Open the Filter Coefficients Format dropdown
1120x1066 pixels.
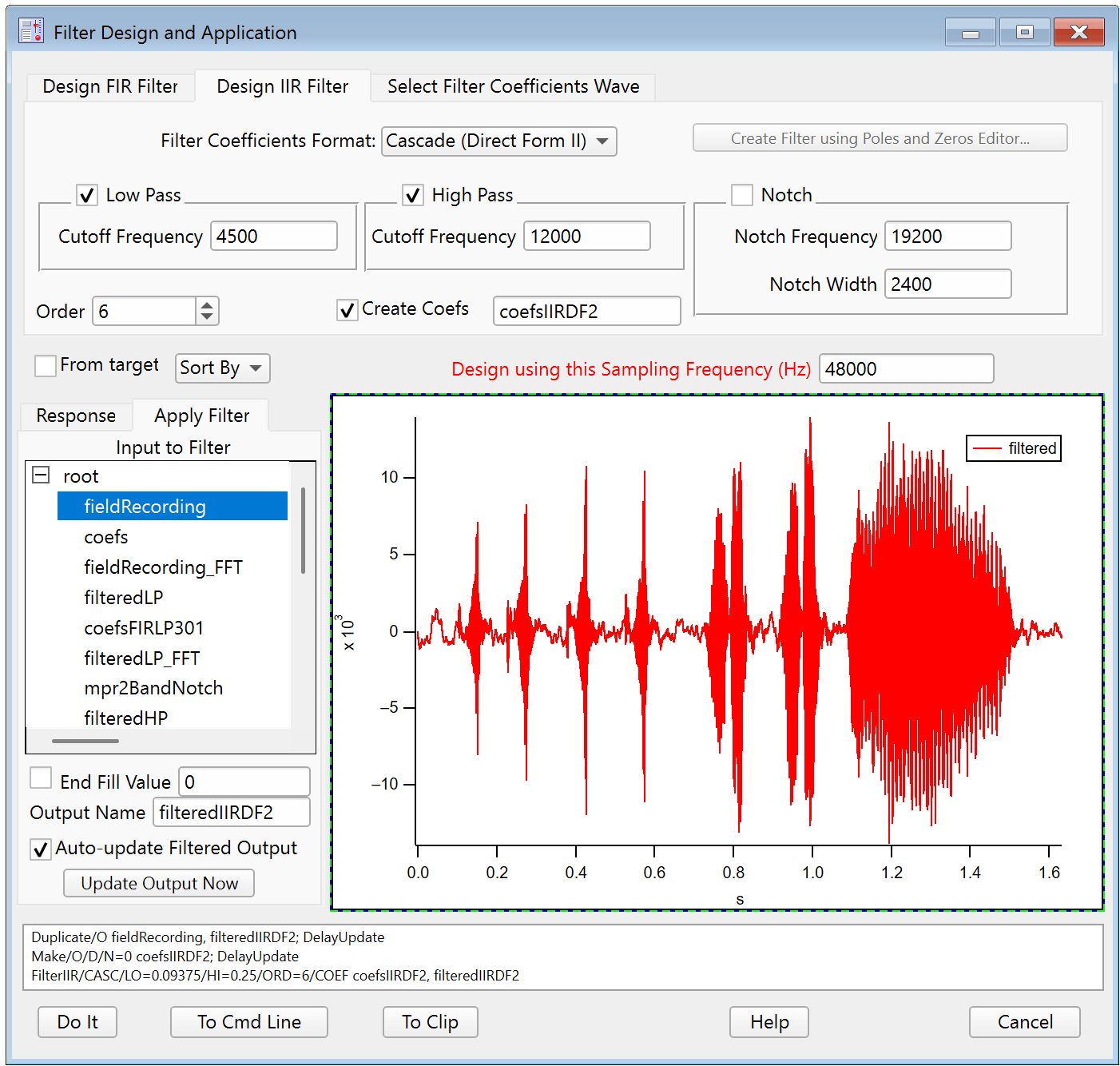pos(498,141)
